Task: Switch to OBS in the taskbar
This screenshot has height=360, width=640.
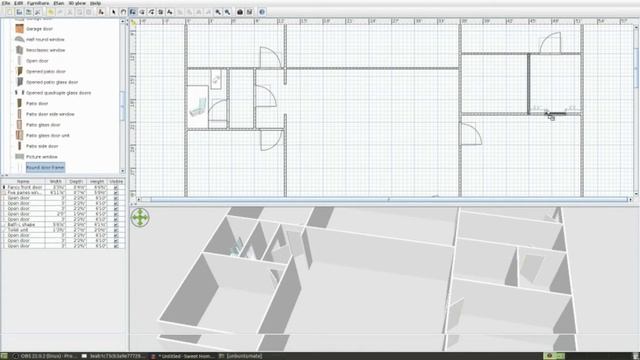Action: (44, 356)
